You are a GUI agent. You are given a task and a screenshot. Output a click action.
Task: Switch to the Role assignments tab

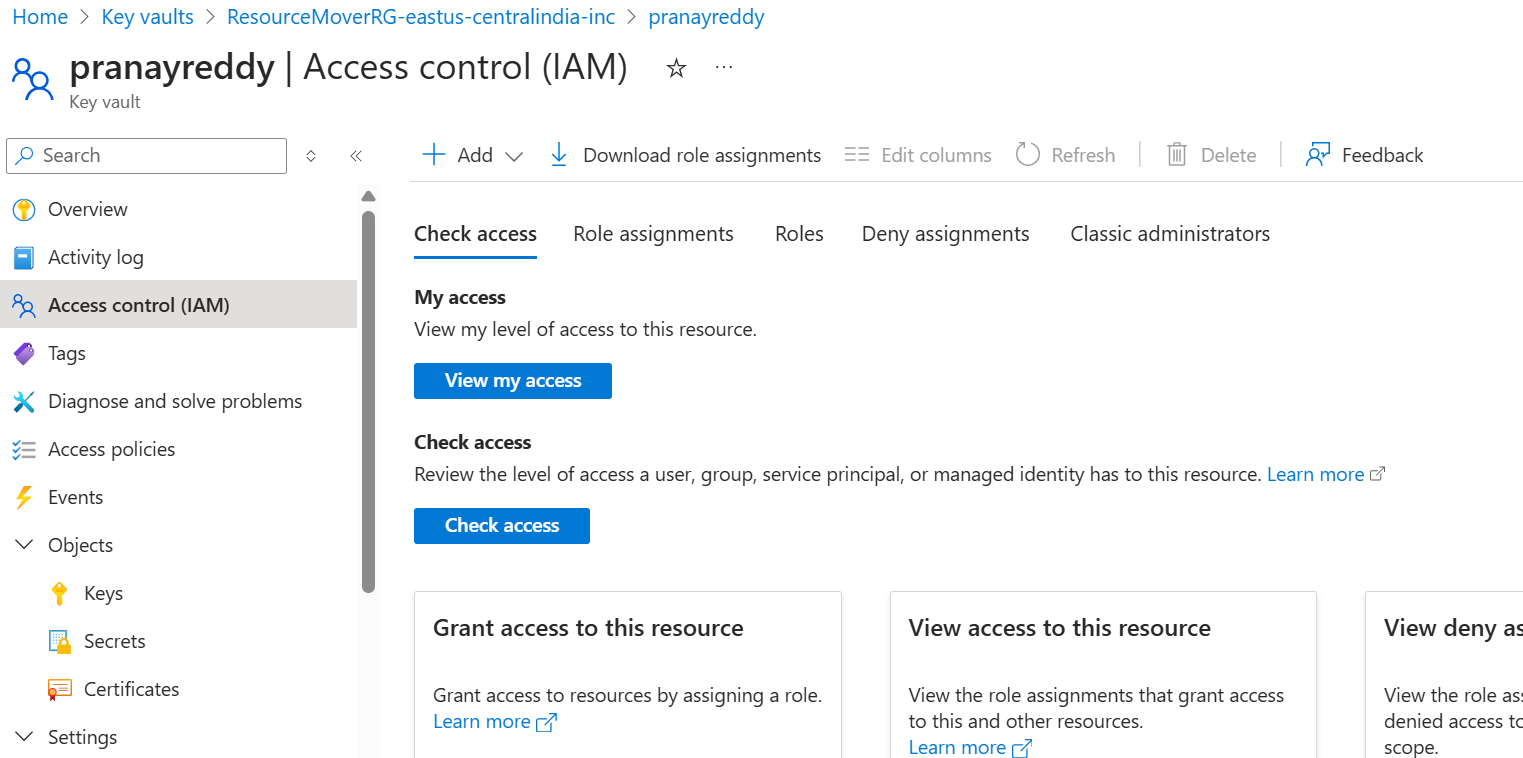(x=653, y=234)
